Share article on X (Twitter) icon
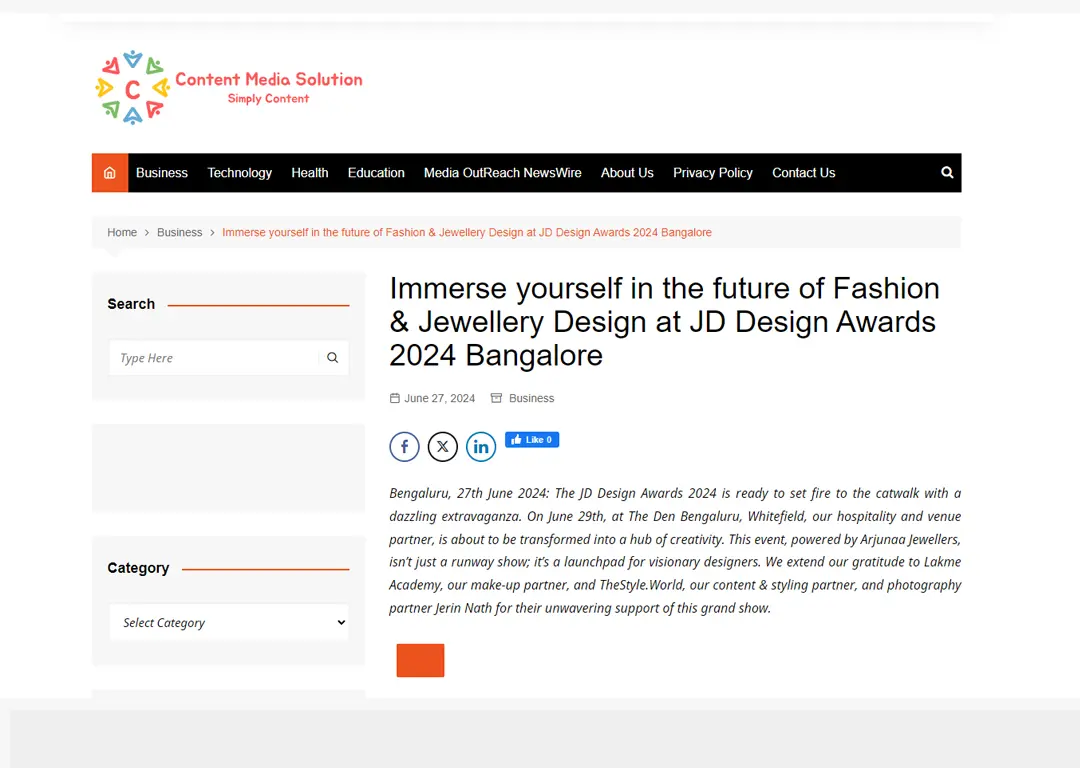The height and width of the screenshot is (768, 1080). 443,447
